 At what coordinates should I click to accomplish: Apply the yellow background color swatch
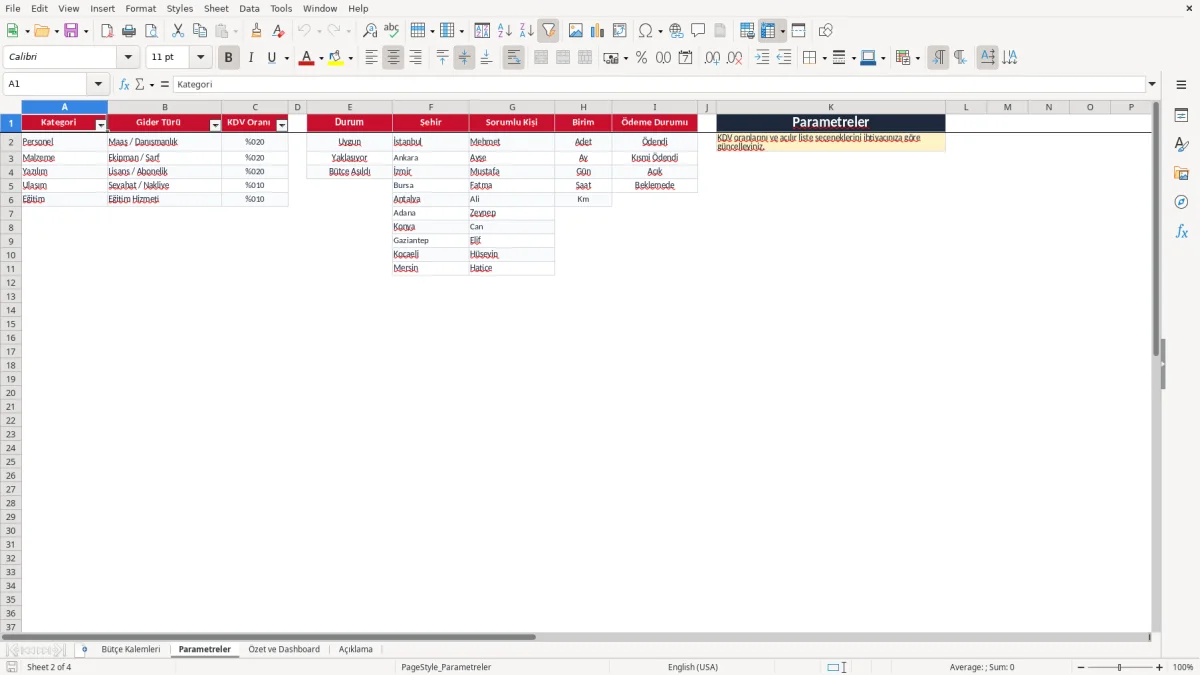[336, 58]
